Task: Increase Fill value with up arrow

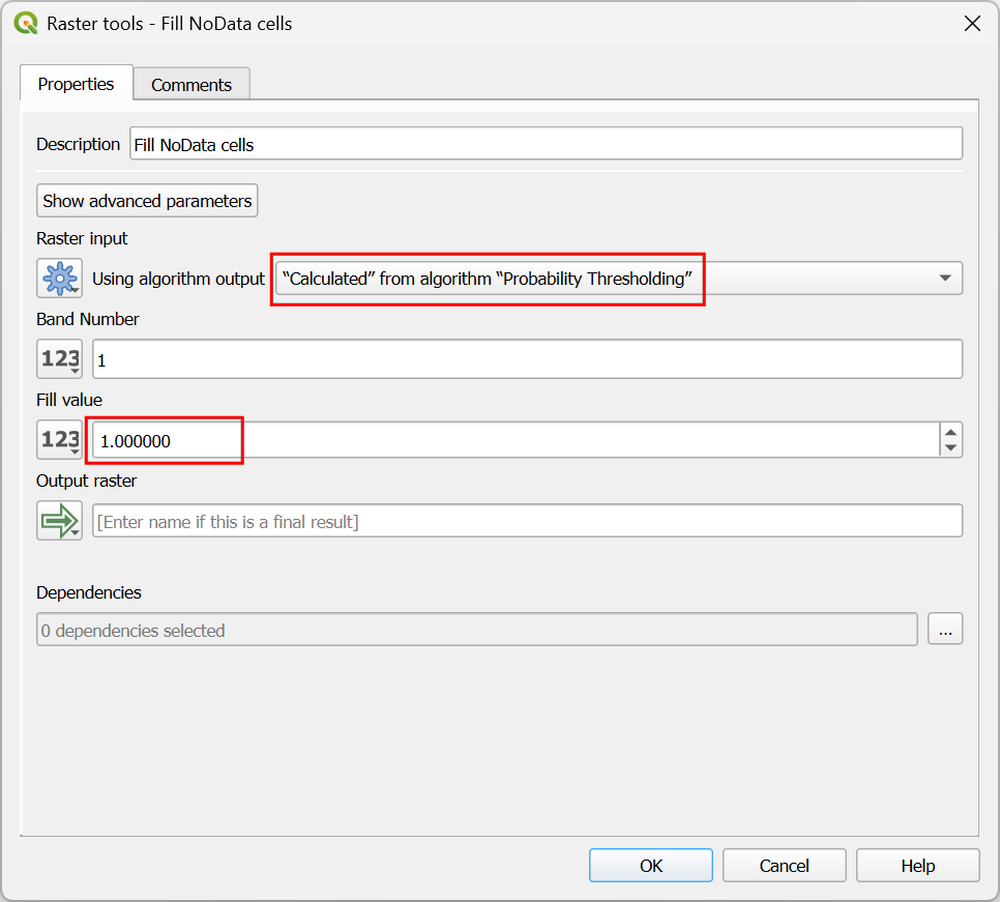Action: click(951, 432)
